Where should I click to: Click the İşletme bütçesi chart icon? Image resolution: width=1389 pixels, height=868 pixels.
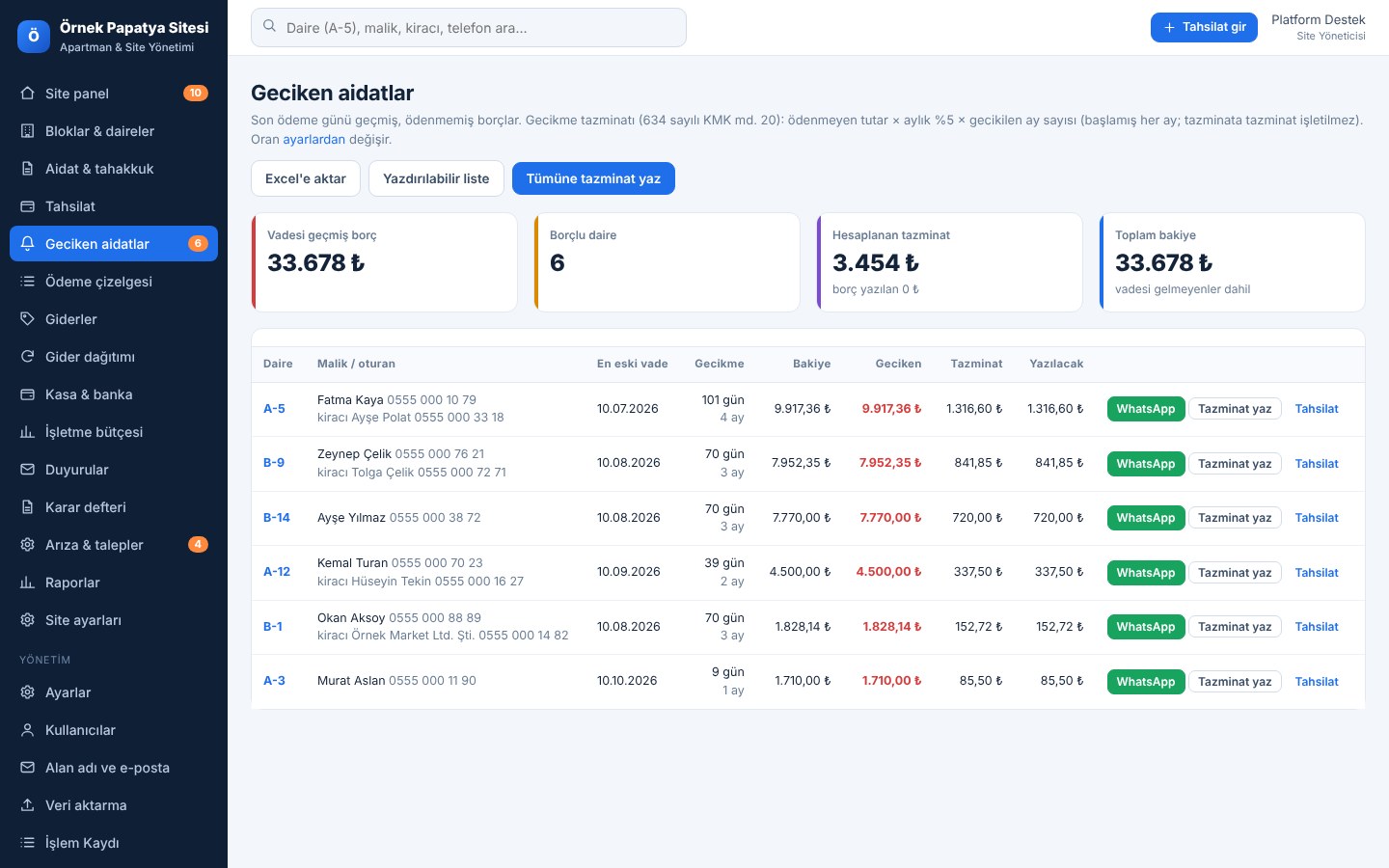pyautogui.click(x=27, y=432)
